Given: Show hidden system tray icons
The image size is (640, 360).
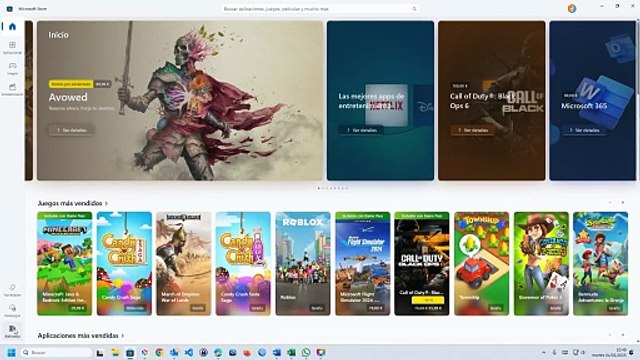Looking at the screenshot, I should click(x=544, y=352).
